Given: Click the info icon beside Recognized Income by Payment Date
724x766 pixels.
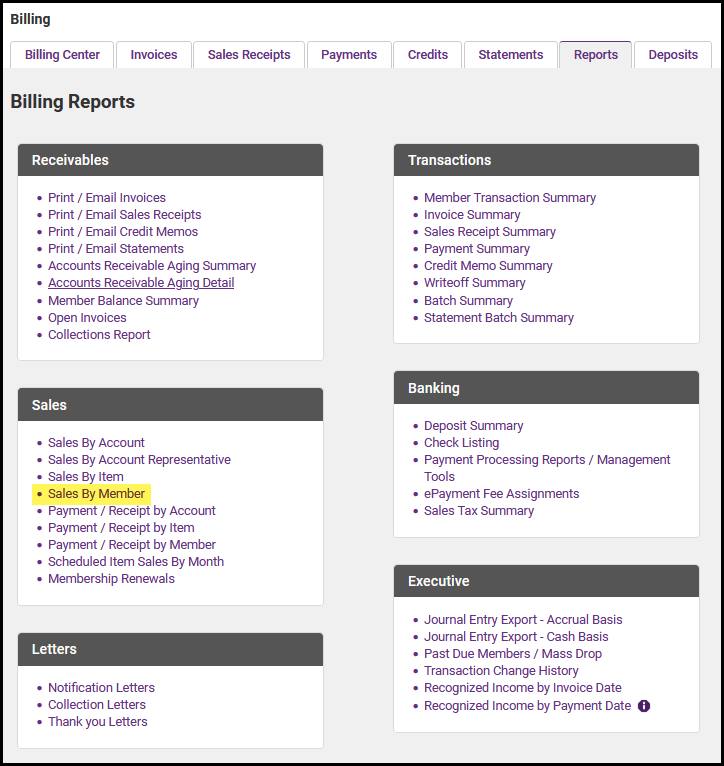Looking at the screenshot, I should tap(644, 706).
